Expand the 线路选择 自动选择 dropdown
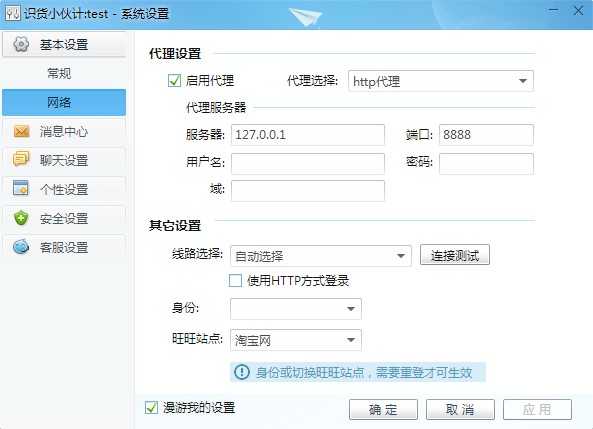 coord(321,256)
